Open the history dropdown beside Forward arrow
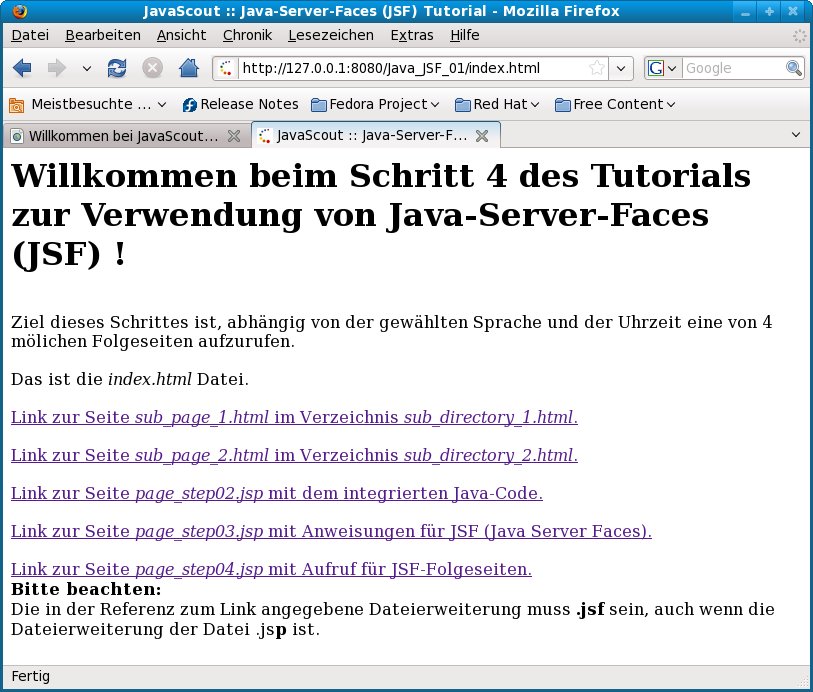 pyautogui.click(x=87, y=68)
